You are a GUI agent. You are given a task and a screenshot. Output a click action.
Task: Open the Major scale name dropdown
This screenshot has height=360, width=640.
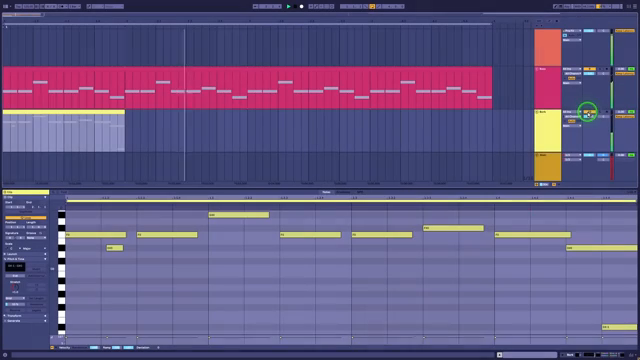point(34,248)
